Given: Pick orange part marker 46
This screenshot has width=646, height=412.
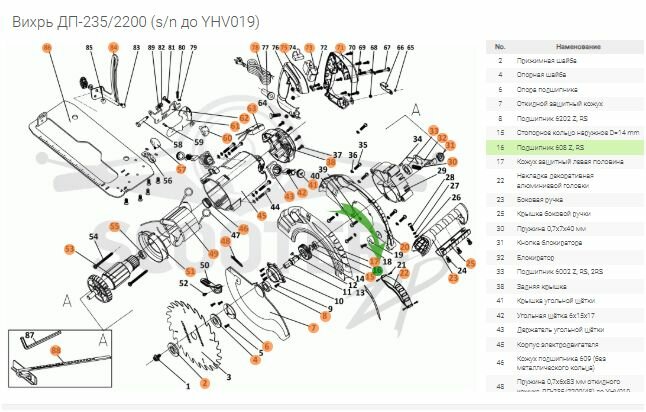Looking at the screenshot, I should point(243,229).
